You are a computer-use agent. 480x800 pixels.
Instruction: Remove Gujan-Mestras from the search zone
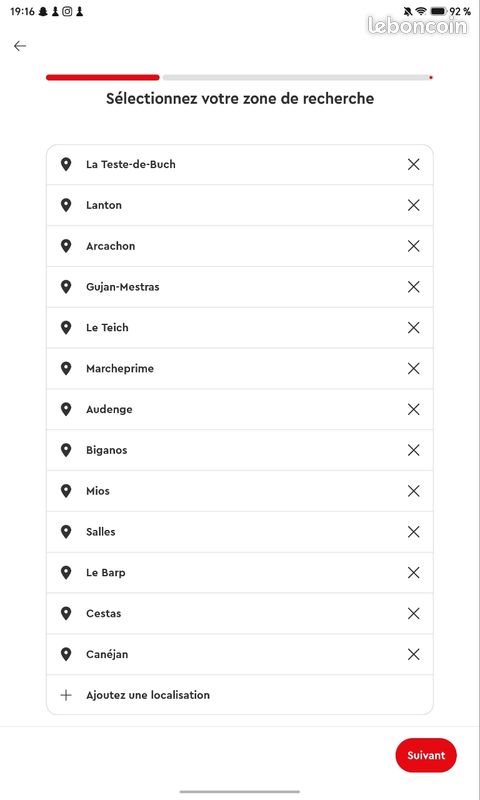(413, 287)
